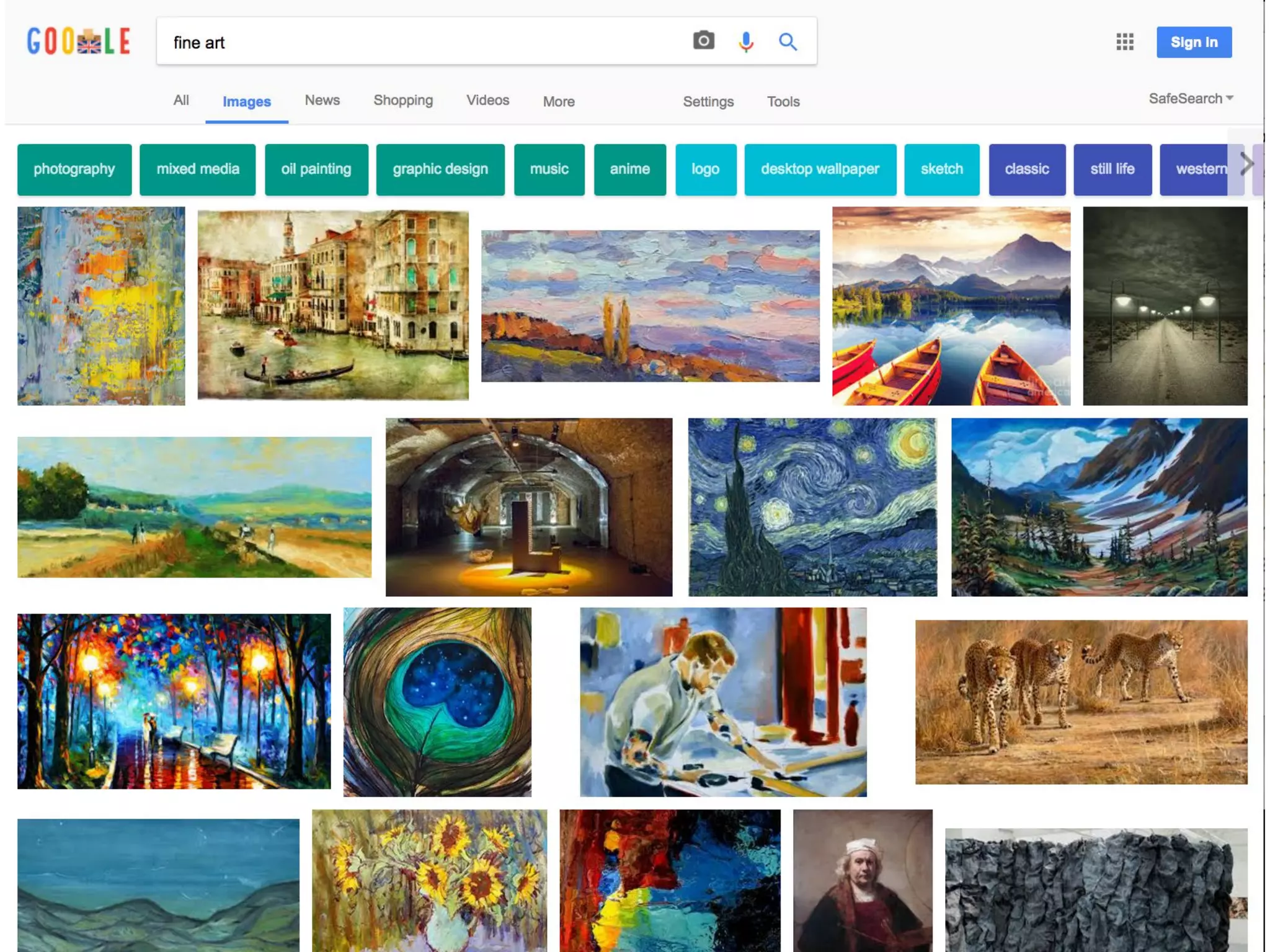Click the blue magnifying glass search icon

(x=788, y=42)
